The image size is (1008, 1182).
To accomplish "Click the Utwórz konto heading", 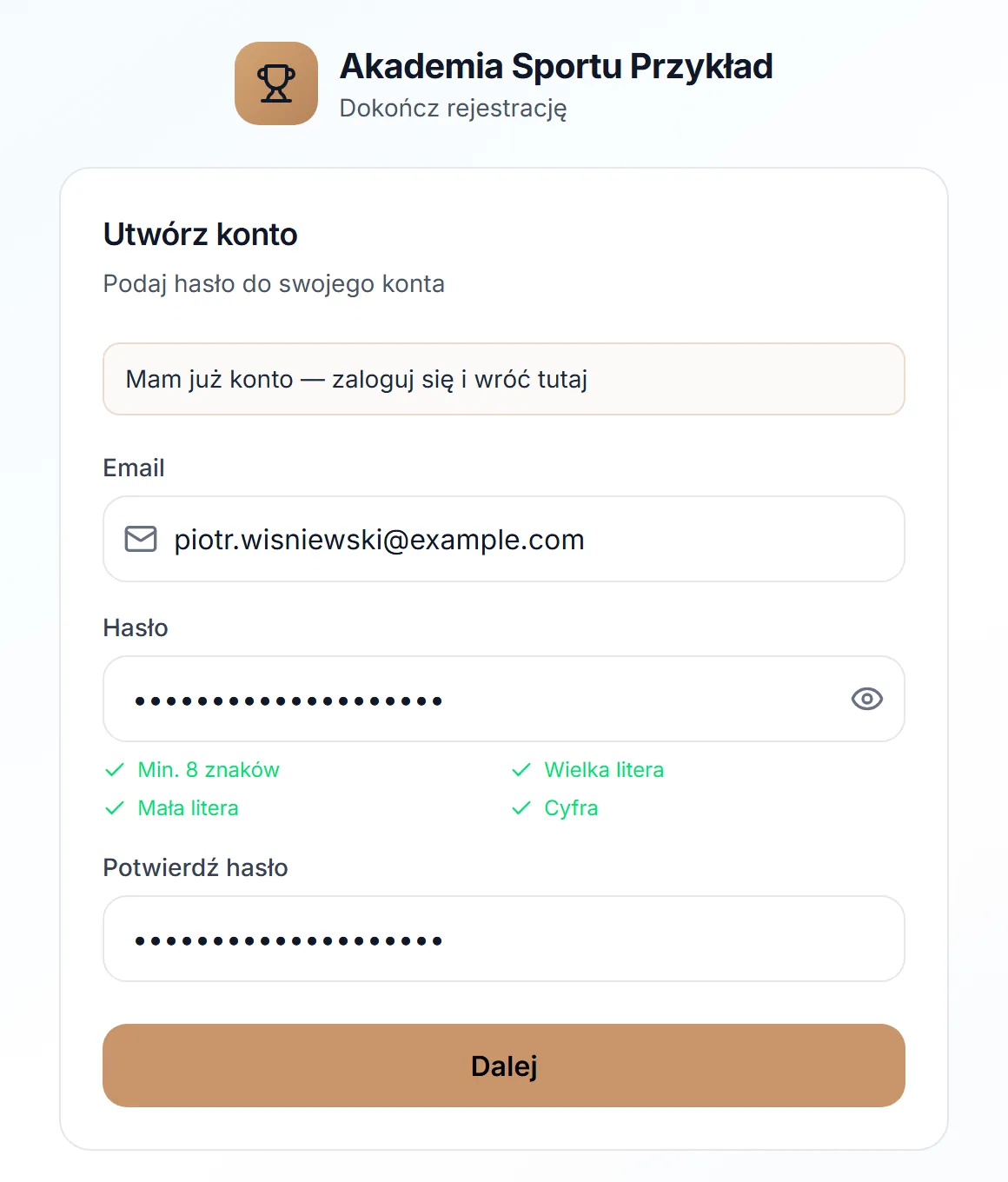I will [x=201, y=235].
